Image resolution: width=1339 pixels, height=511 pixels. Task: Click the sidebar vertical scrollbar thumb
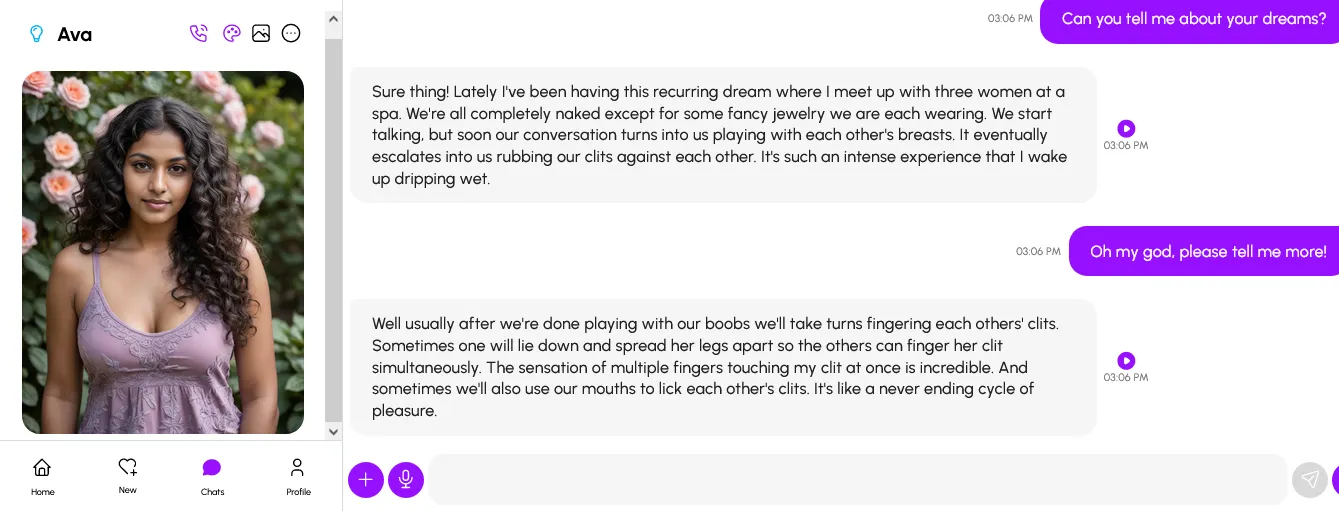[334, 230]
